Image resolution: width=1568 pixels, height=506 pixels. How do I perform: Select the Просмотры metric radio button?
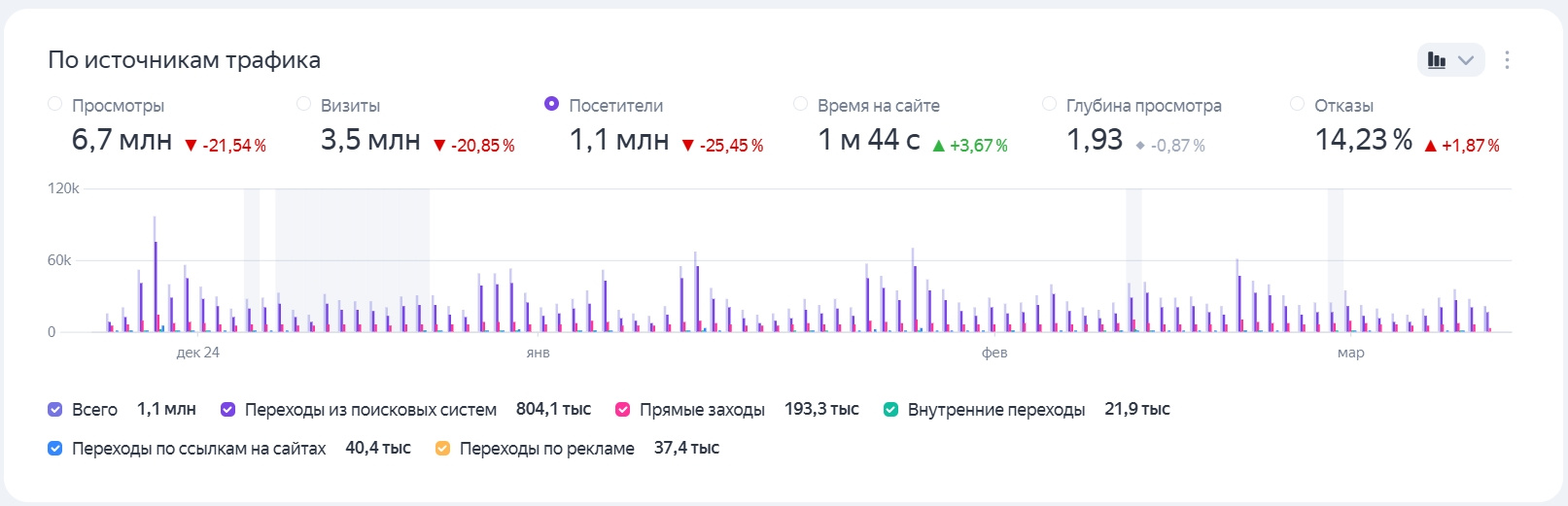55,104
